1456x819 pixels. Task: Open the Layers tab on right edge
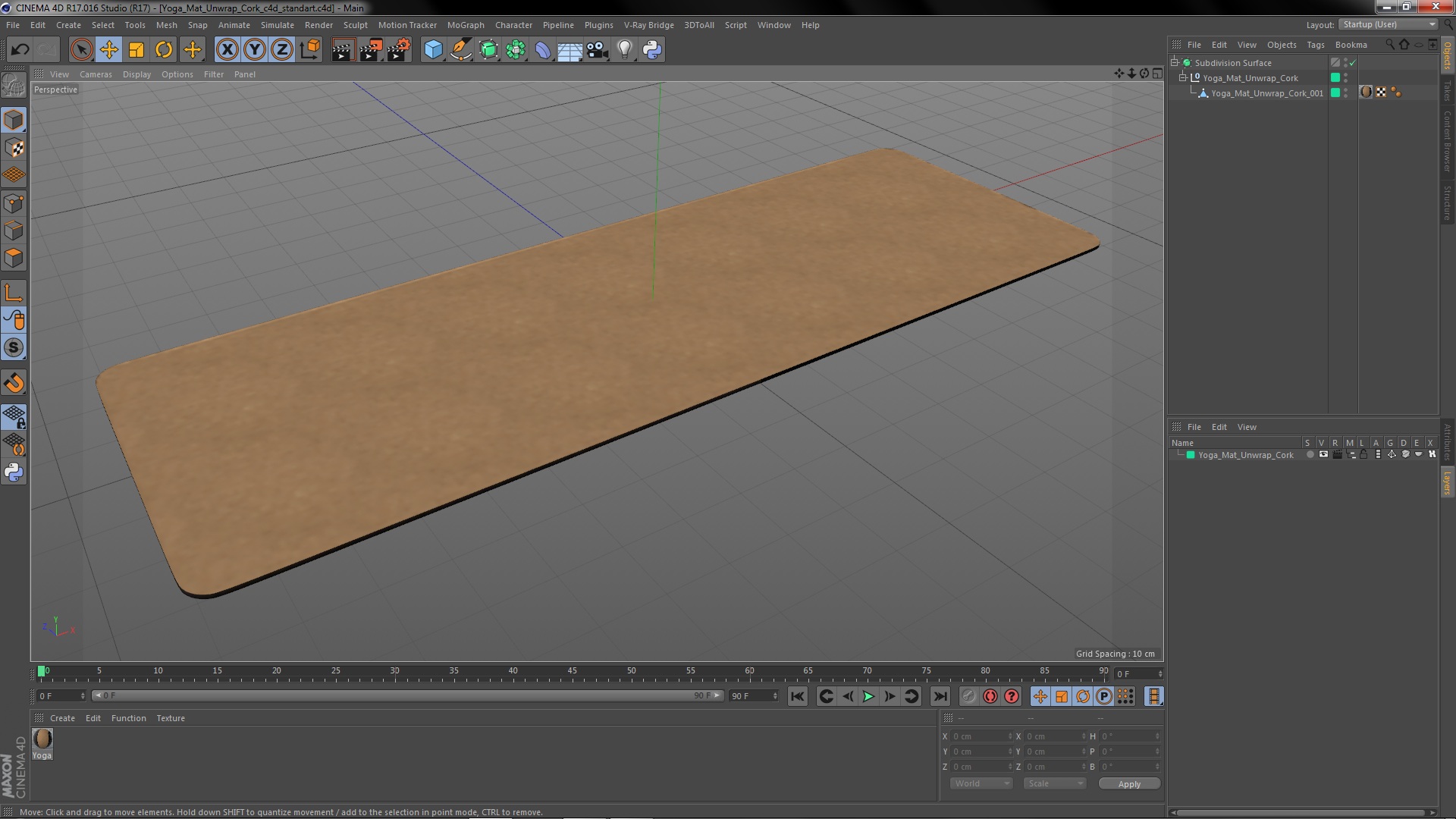point(1447,482)
